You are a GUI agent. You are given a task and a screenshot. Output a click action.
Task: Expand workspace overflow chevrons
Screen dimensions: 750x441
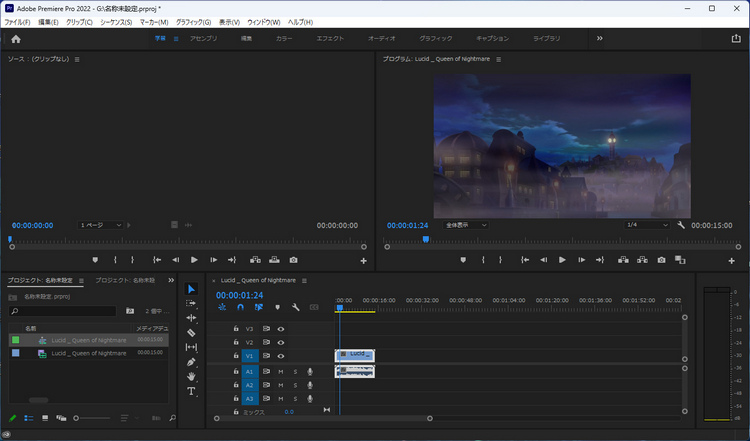(x=599, y=38)
